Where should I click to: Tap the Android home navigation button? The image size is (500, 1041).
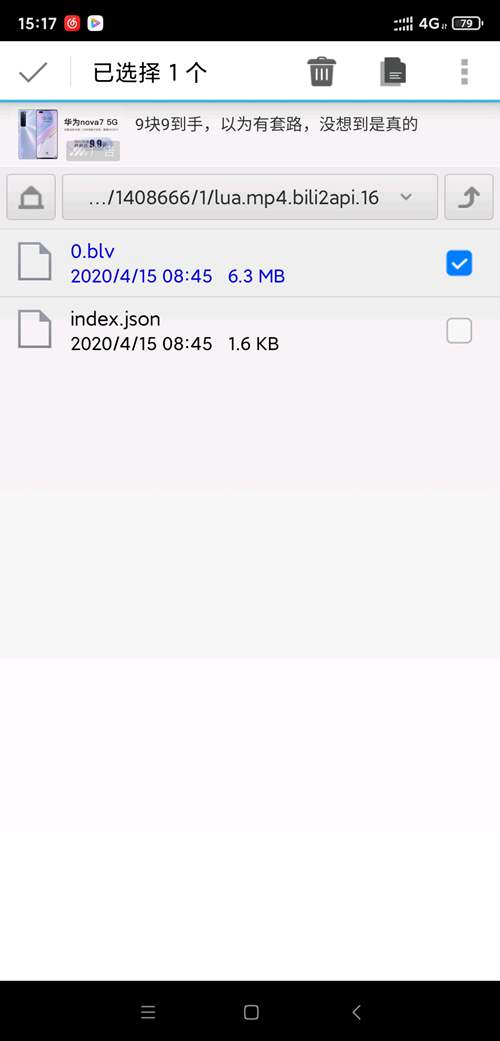[251, 1012]
